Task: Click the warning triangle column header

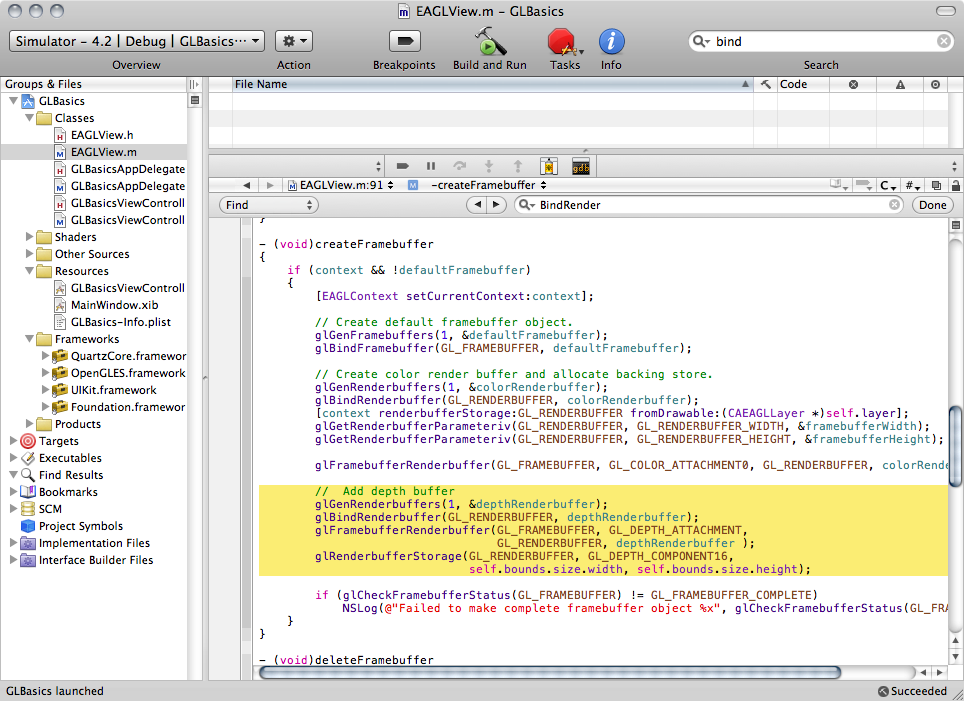Action: click(x=900, y=85)
